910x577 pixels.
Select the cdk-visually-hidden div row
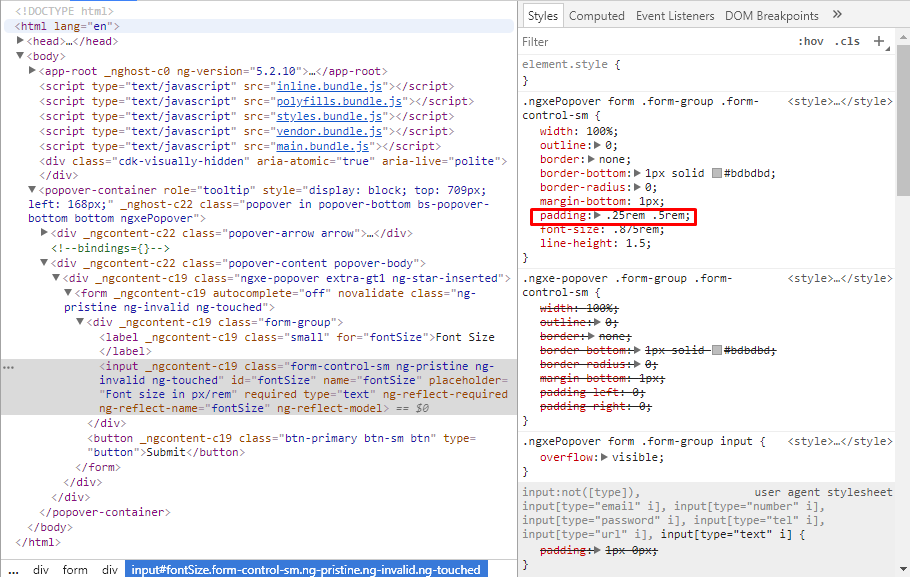click(x=273, y=168)
